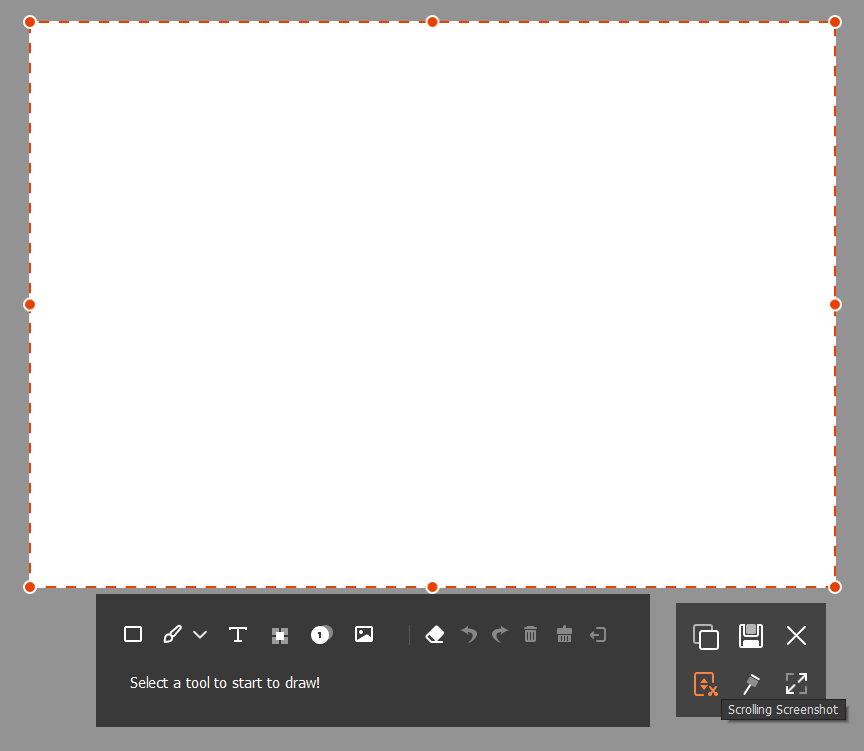Click the bottom-left selection corner handle
Viewport: 864px width, 751px height.
pos(30,587)
